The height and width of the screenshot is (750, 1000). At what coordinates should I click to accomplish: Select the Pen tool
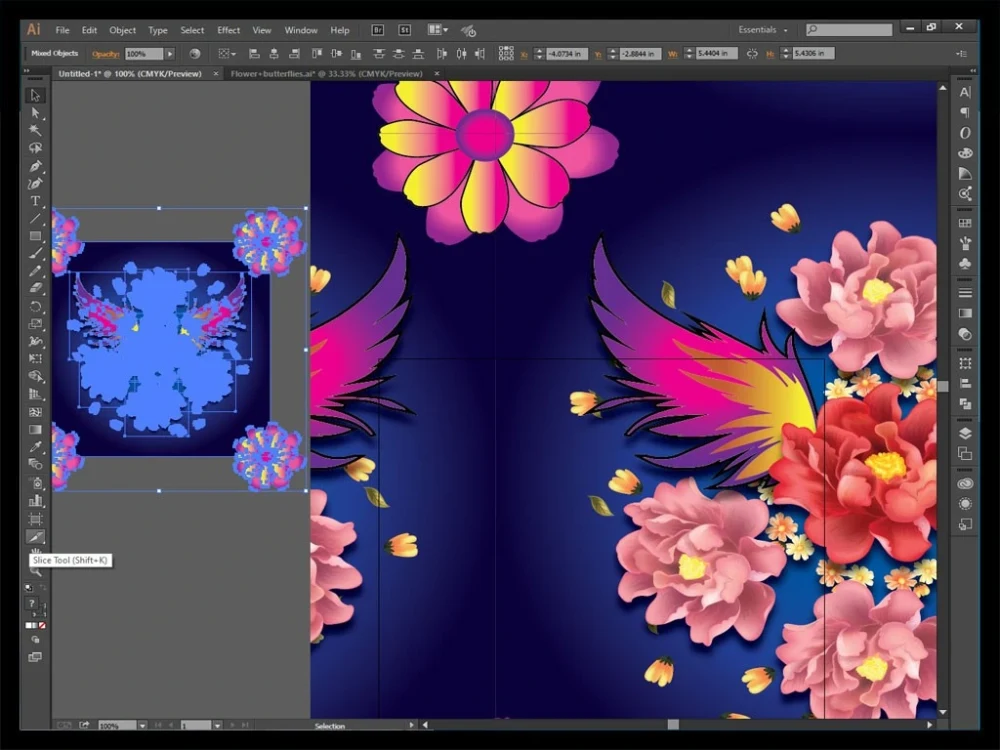point(35,166)
